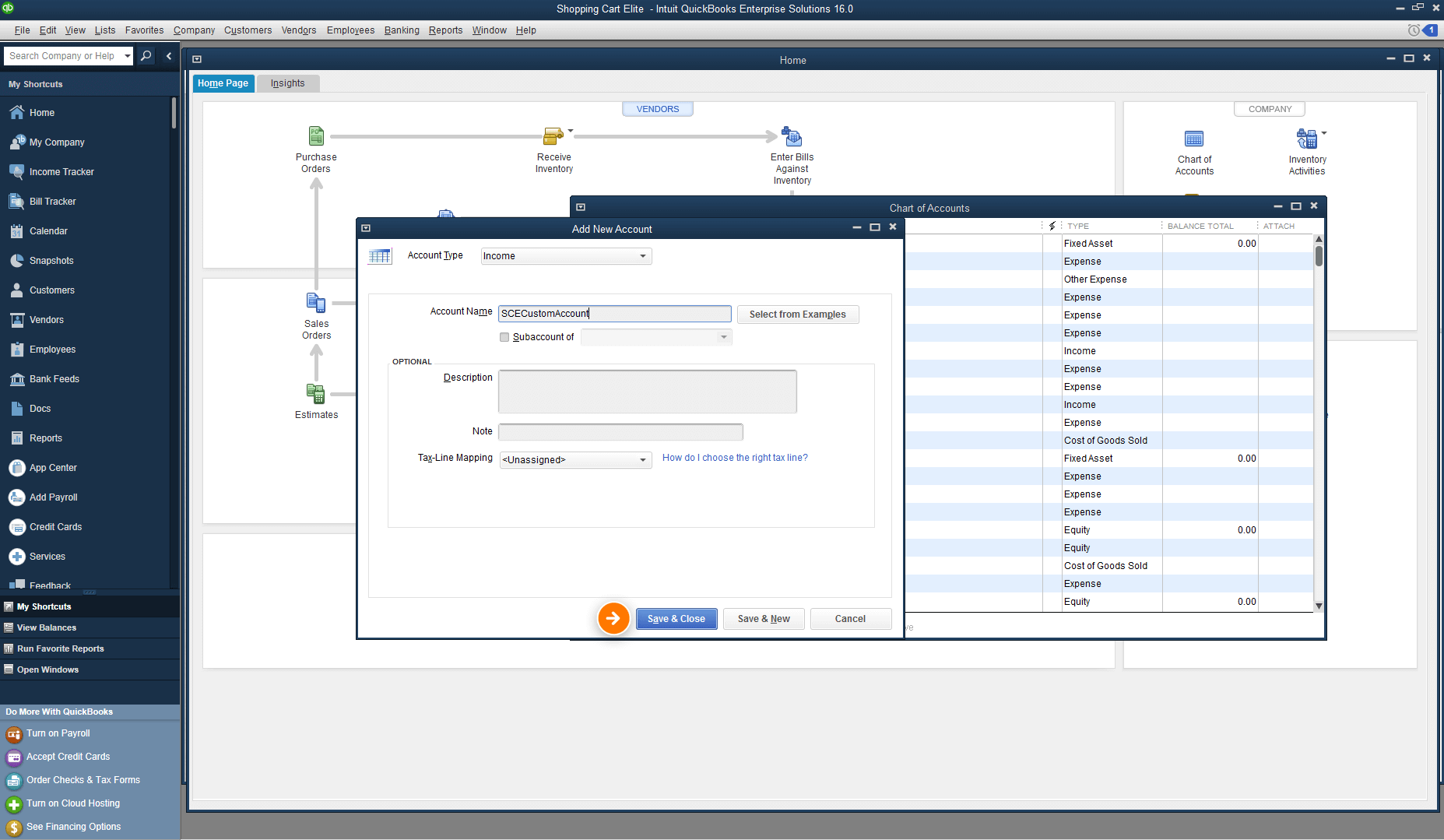Open the Docs shortcut icon

17,409
